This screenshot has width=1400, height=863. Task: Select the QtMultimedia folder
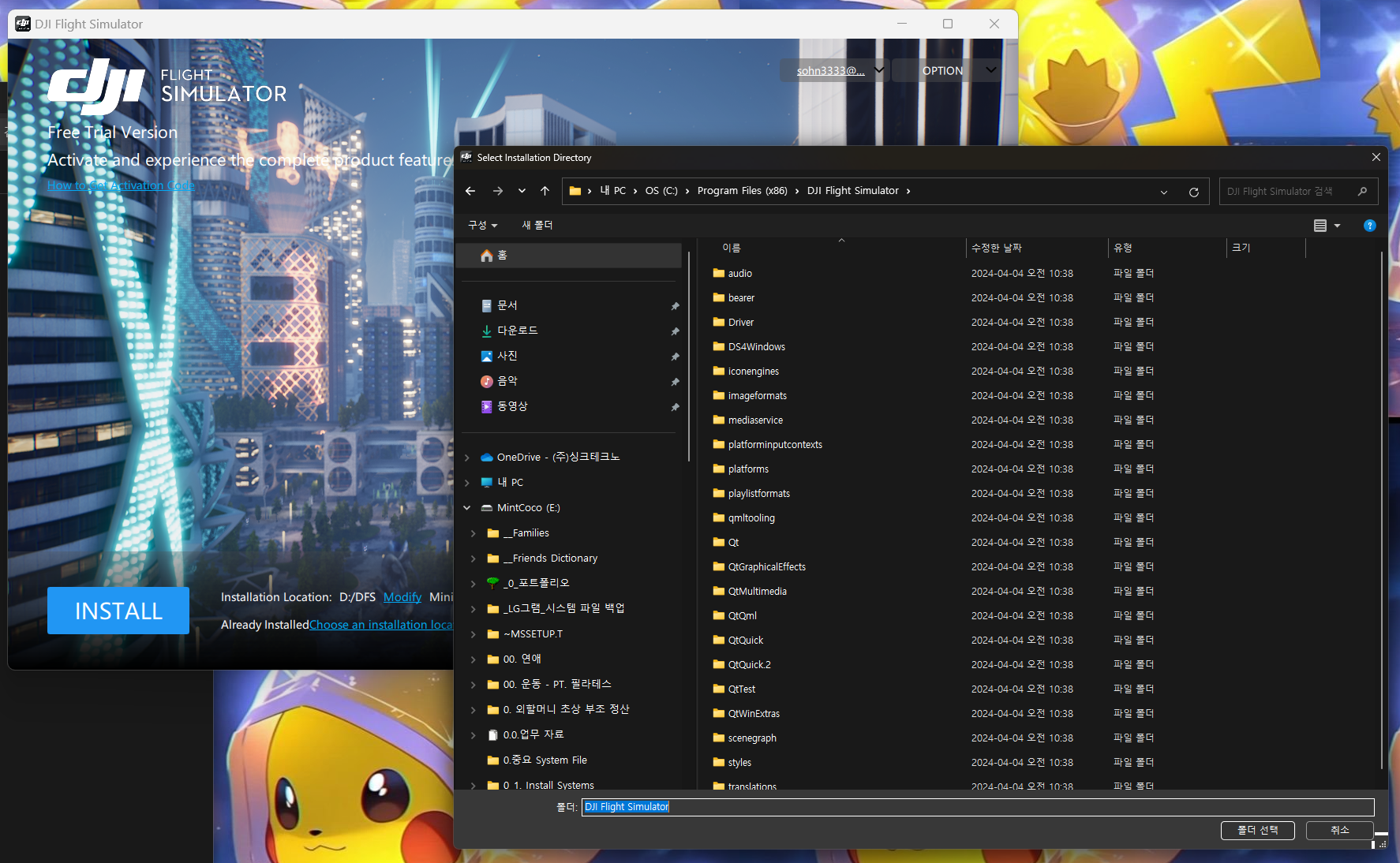click(757, 591)
